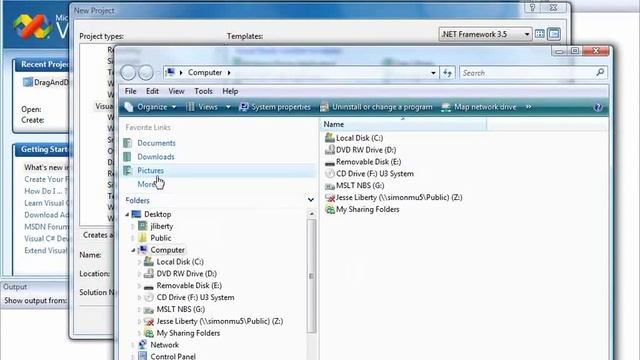Click the magnifier search icon
Viewport: 640px width, 360px height.
tap(600, 73)
